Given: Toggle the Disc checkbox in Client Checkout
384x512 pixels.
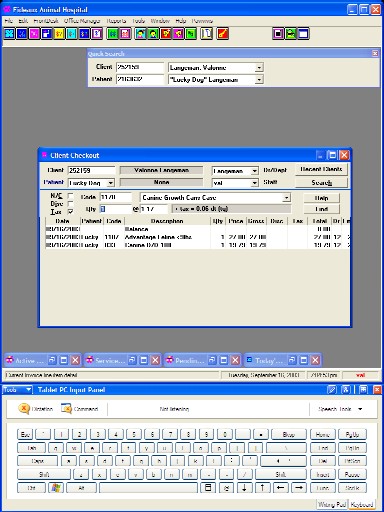Looking at the screenshot, I should pos(70,204).
